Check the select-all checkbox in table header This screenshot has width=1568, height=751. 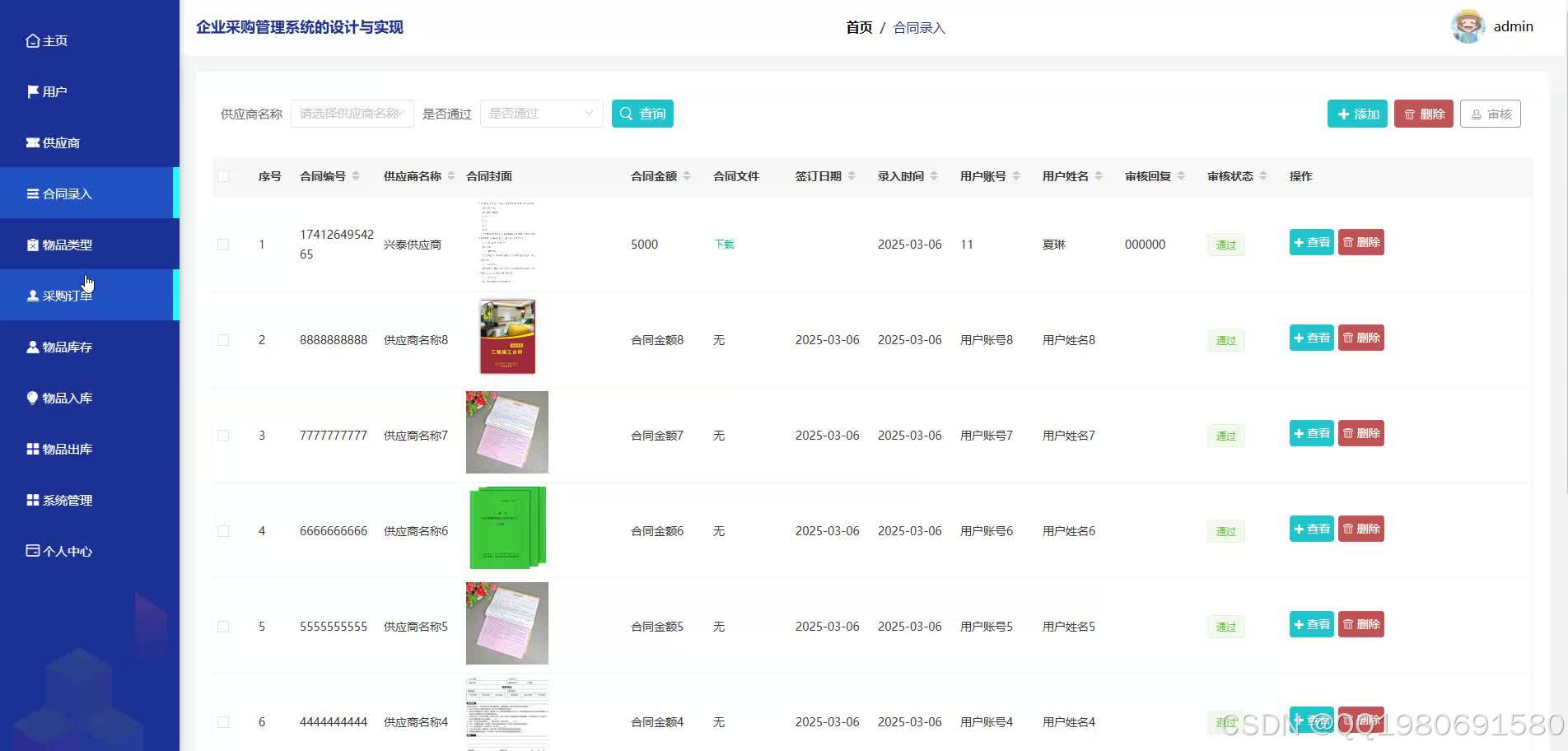tap(223, 175)
